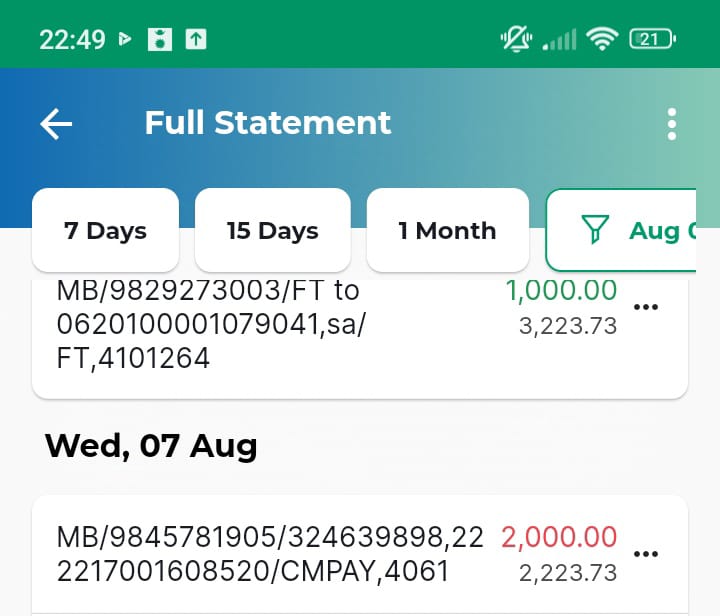Tap the Wed, 07 Aug date header
Viewport: 720px width, 616px height.
pyautogui.click(x=151, y=446)
